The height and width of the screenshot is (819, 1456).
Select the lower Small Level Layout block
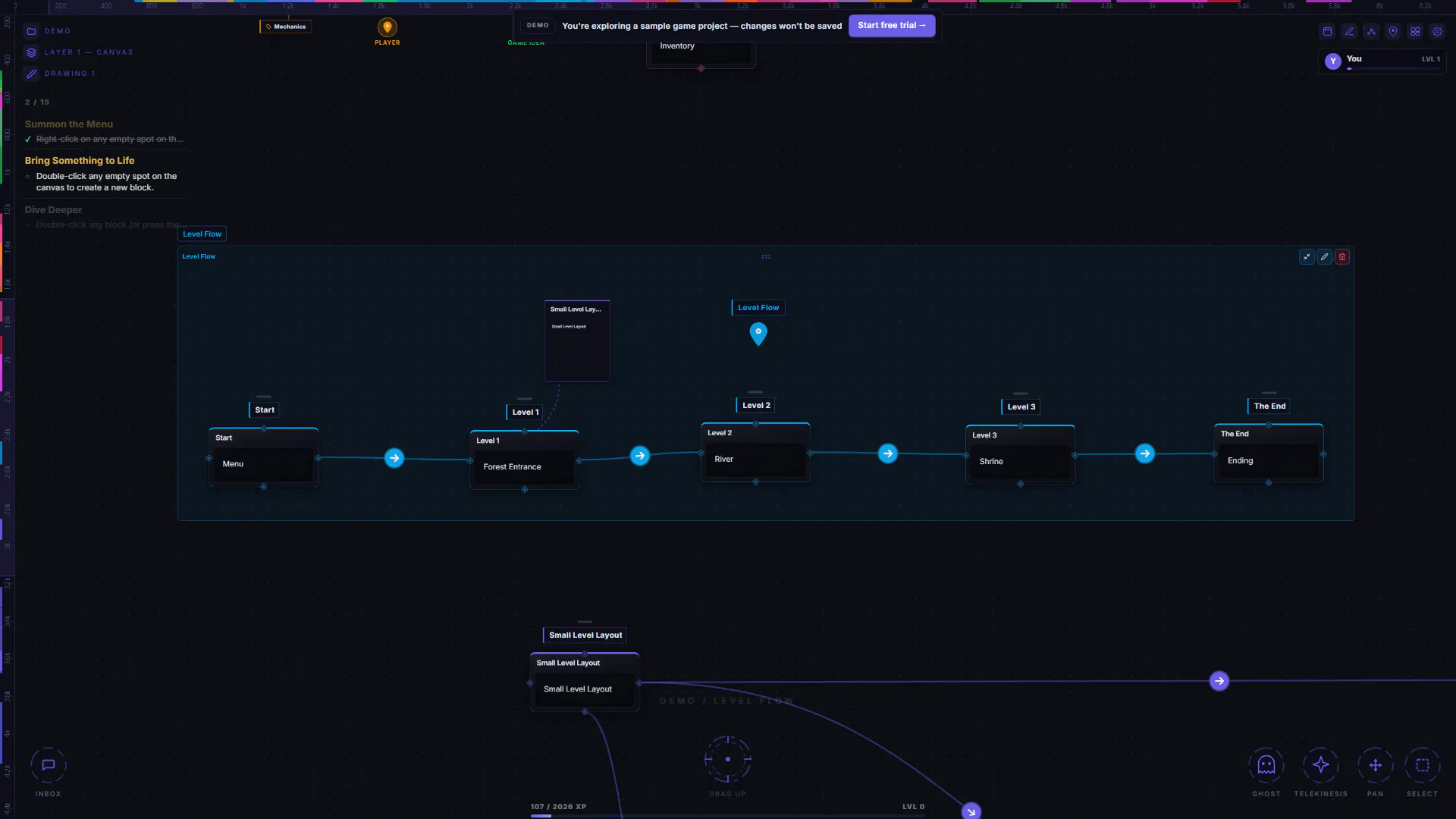585,689
